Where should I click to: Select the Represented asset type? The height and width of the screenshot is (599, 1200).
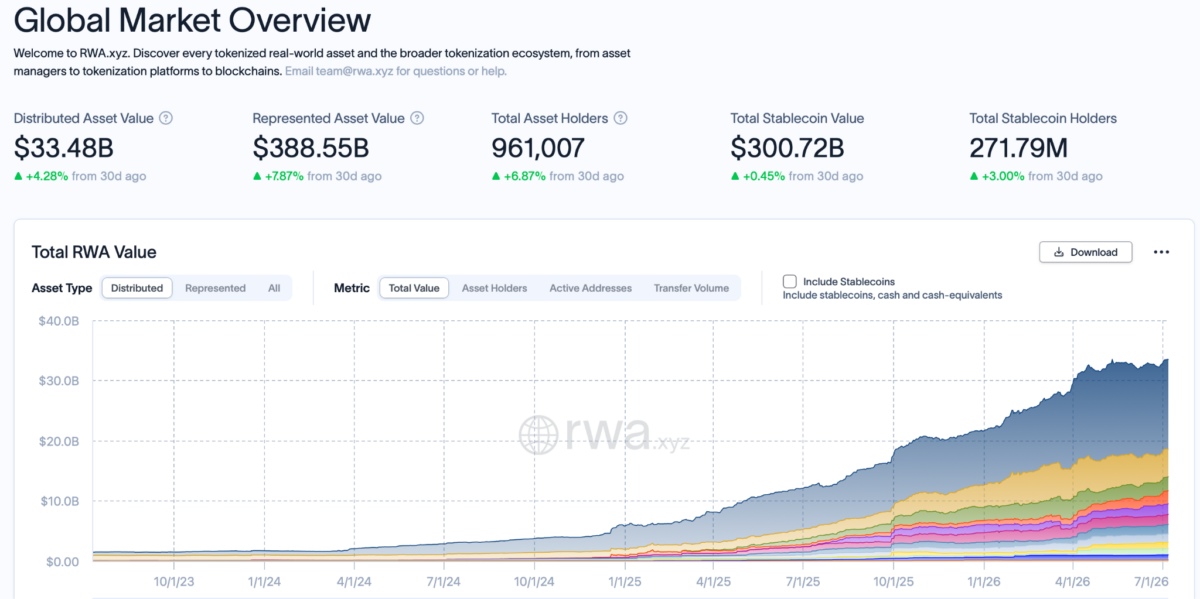click(x=215, y=288)
